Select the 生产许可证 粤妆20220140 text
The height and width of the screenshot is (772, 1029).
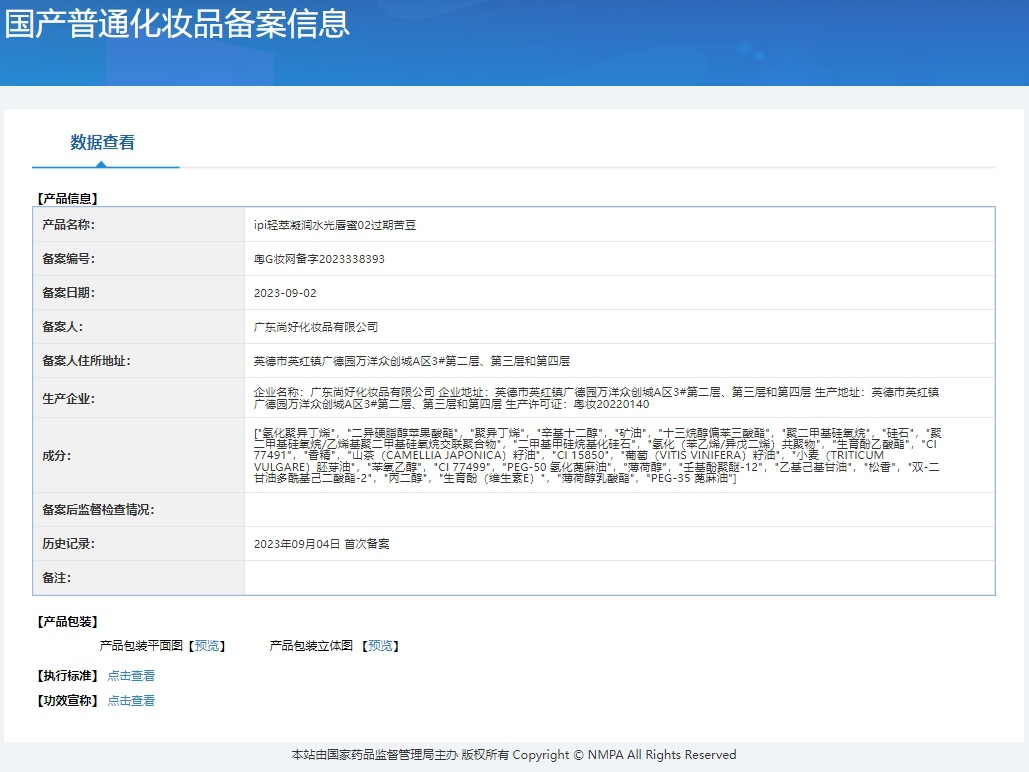[577, 404]
